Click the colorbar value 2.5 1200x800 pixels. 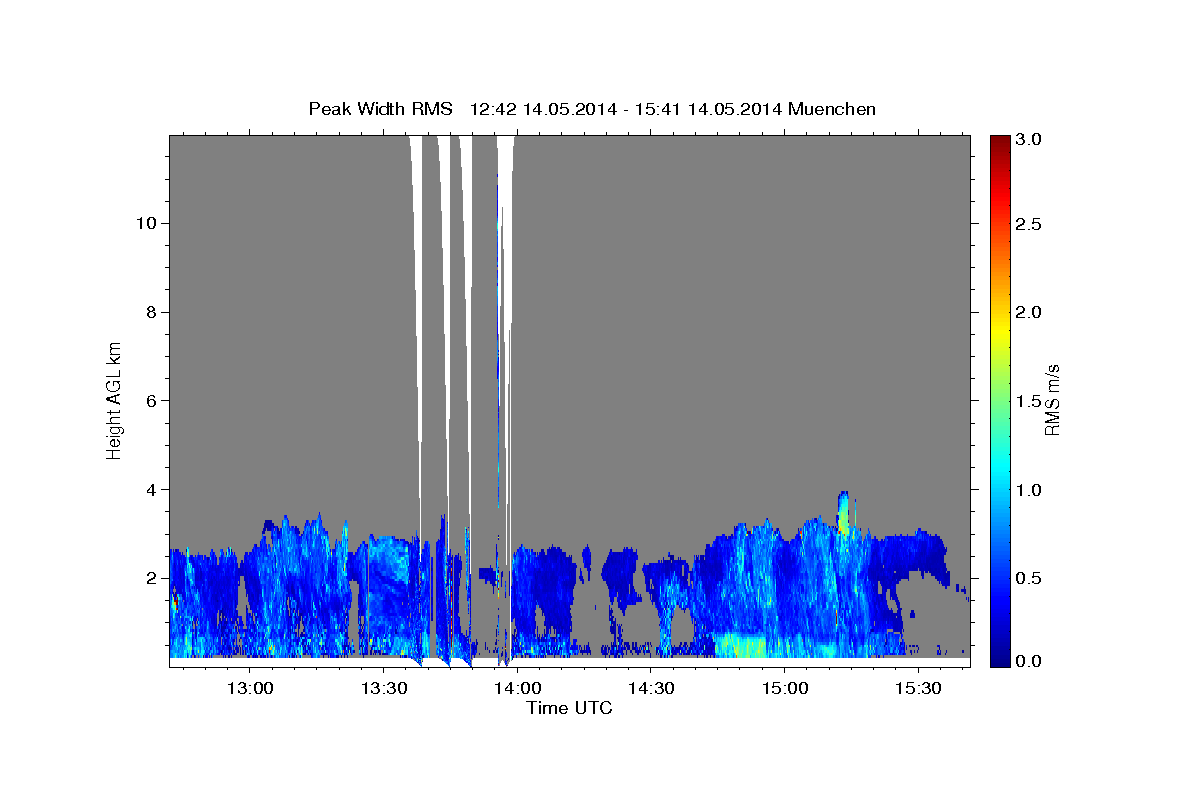(x=1029, y=224)
